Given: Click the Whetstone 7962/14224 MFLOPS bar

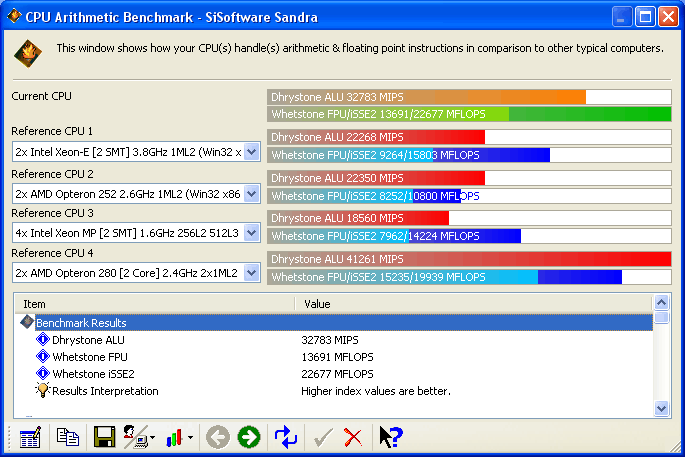Looking at the screenshot, I should tap(469, 236).
